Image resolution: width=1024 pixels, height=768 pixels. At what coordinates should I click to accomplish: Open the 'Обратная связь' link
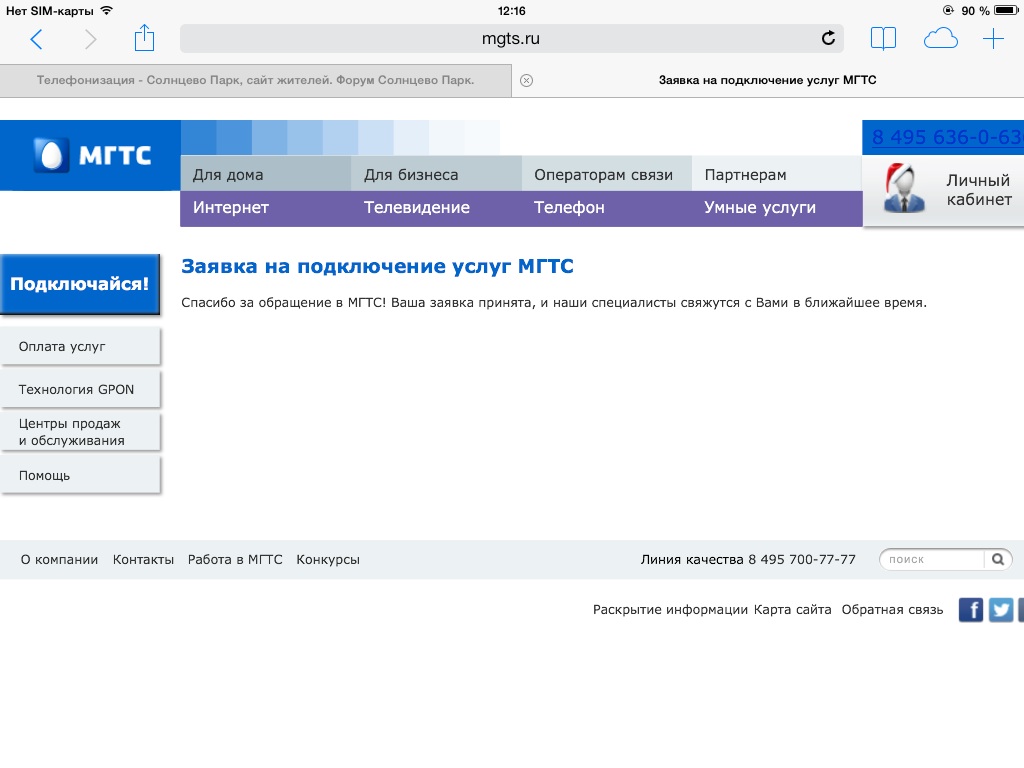(892, 610)
